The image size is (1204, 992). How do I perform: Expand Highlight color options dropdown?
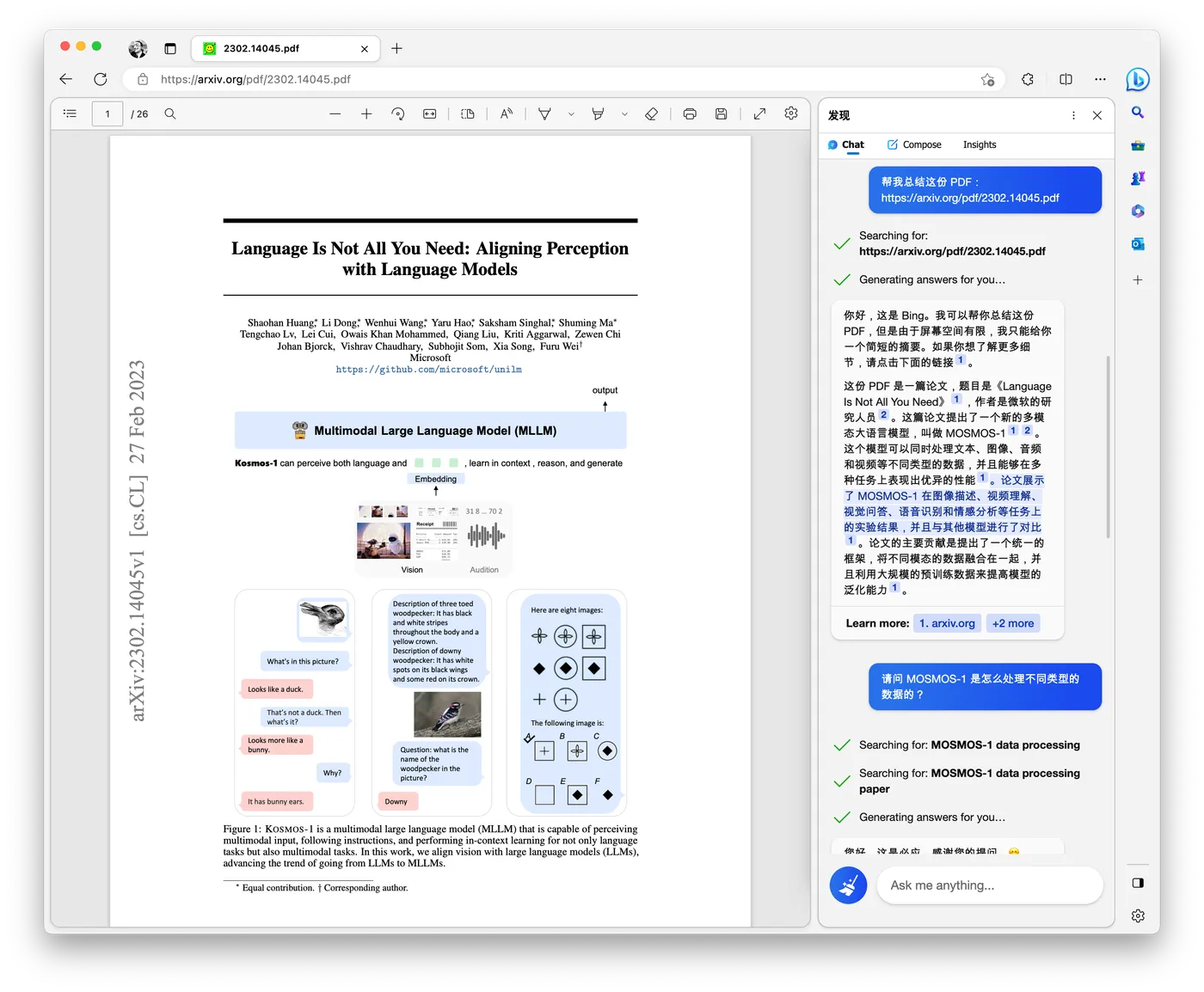624,113
